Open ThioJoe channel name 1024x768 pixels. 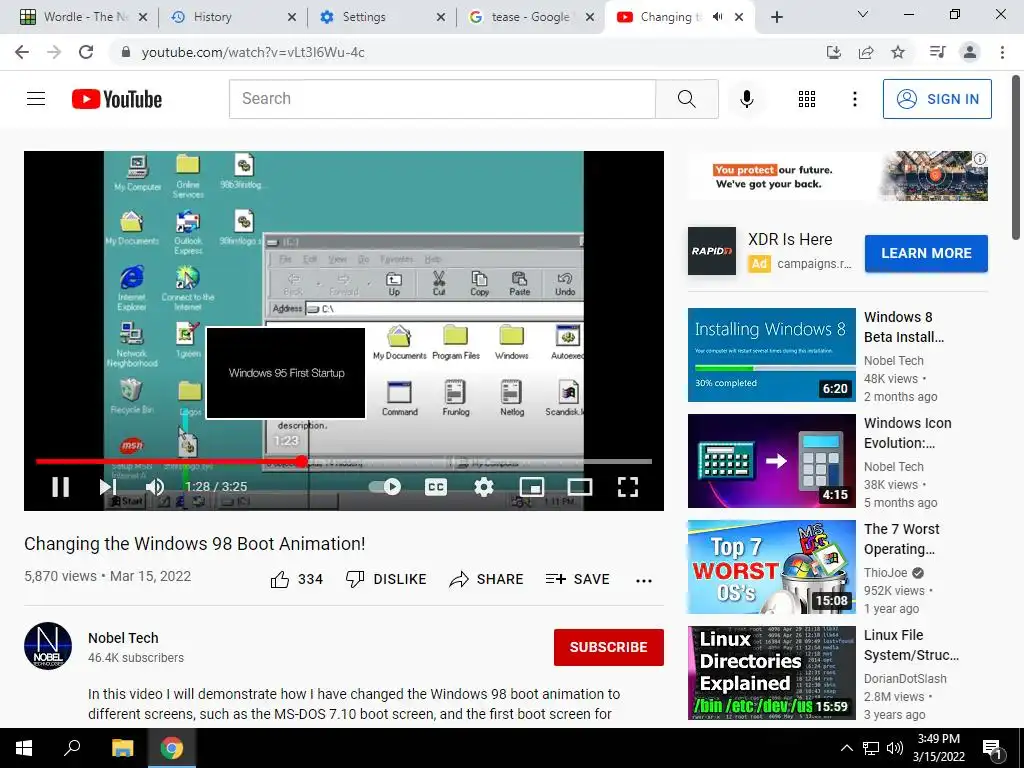pyautogui.click(x=886, y=573)
